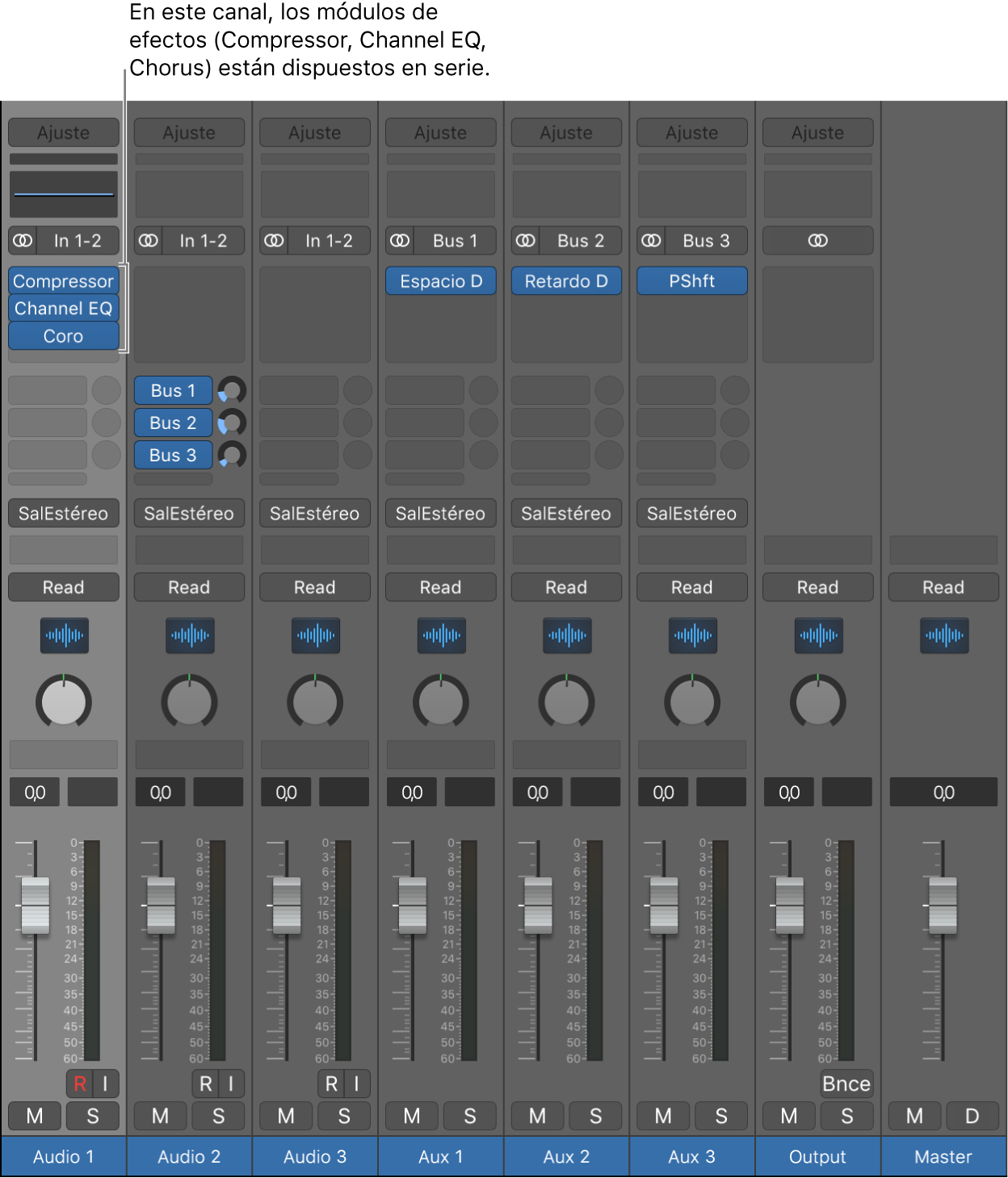Click the Master channel waveform icon

[x=943, y=635]
